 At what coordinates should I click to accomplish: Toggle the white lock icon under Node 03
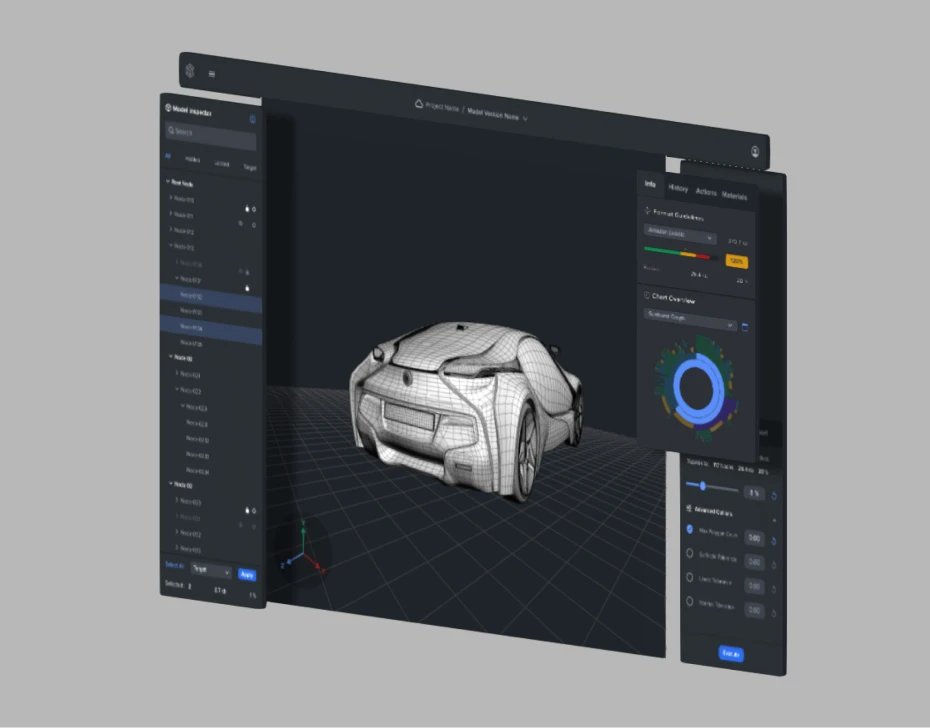(x=247, y=510)
